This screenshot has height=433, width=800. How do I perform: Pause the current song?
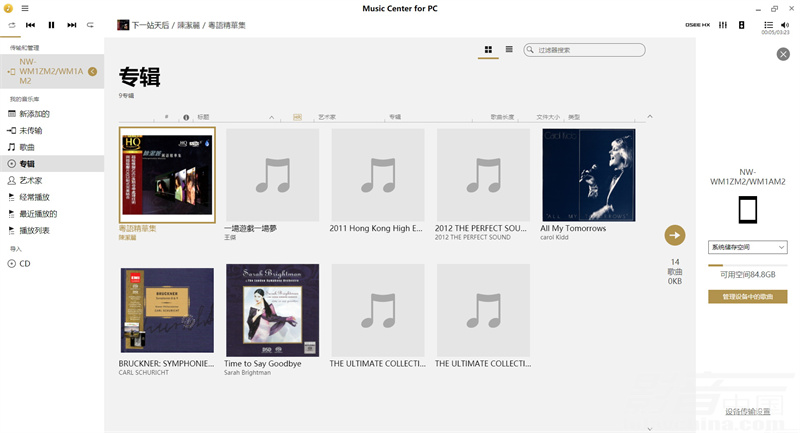[51, 24]
